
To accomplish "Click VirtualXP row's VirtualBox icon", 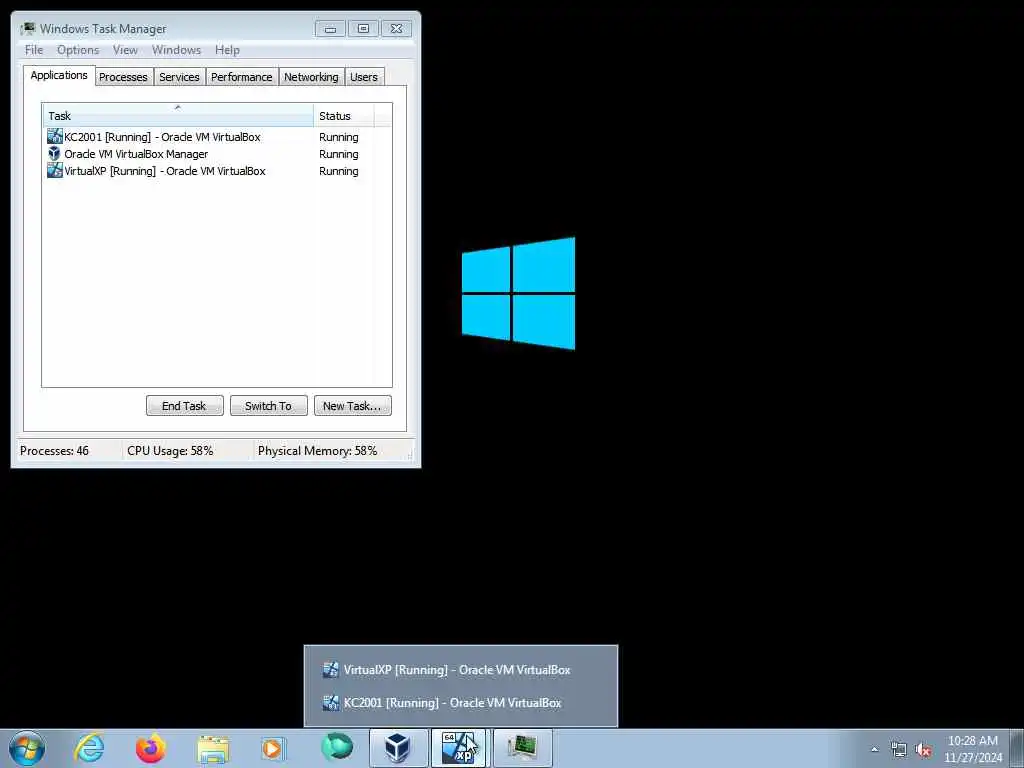I will coord(55,170).
